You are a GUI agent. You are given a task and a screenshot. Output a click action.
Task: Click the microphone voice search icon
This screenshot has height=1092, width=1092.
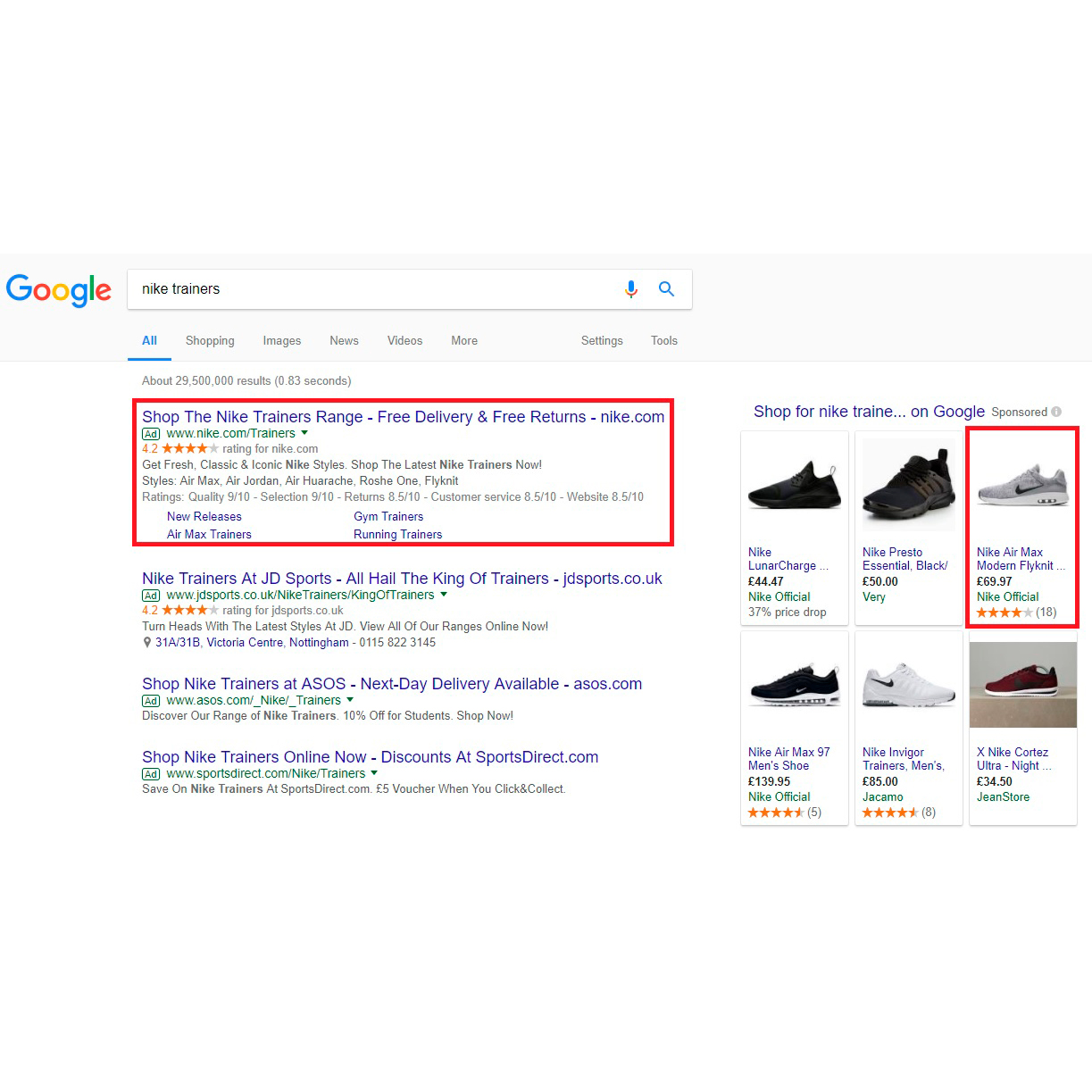tap(631, 289)
